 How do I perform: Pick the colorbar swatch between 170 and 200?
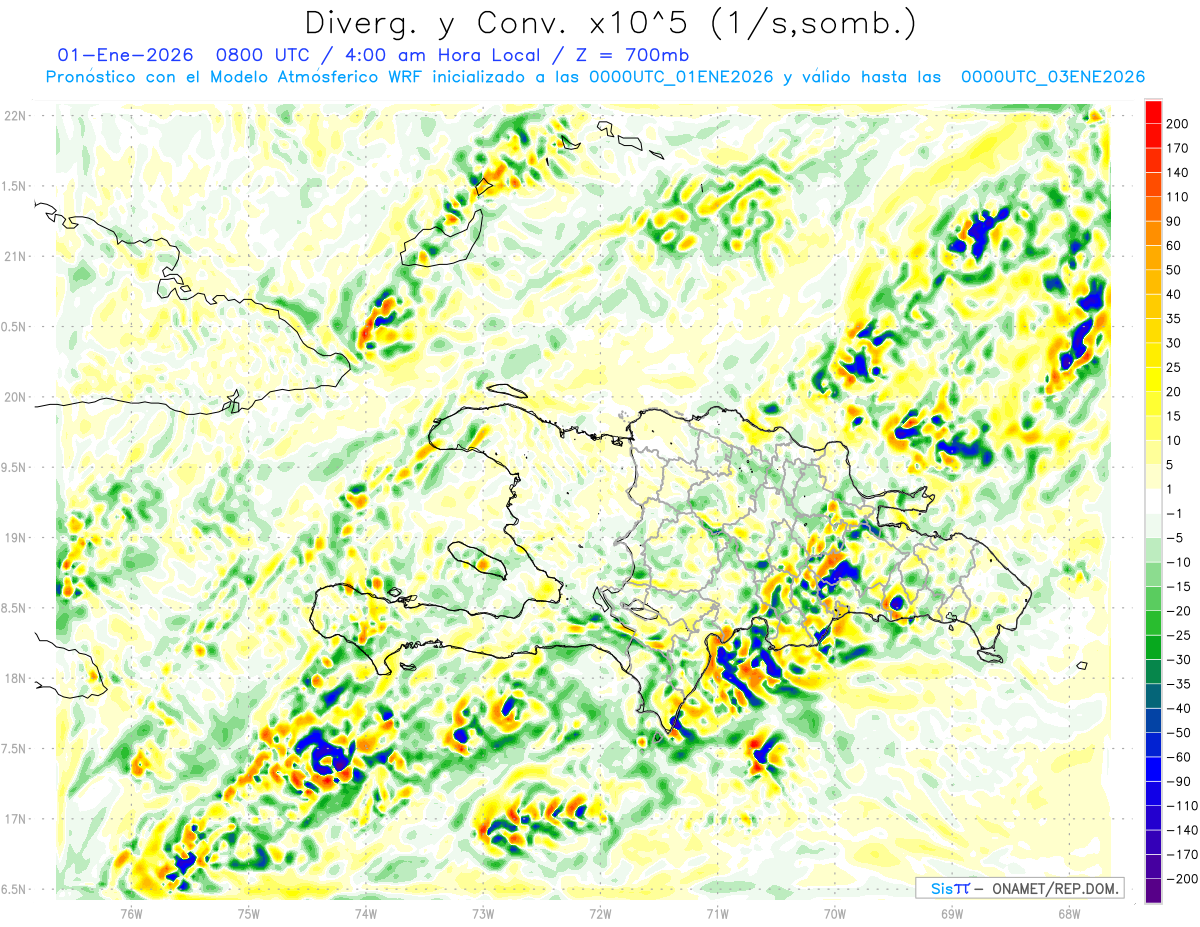pos(1153,136)
